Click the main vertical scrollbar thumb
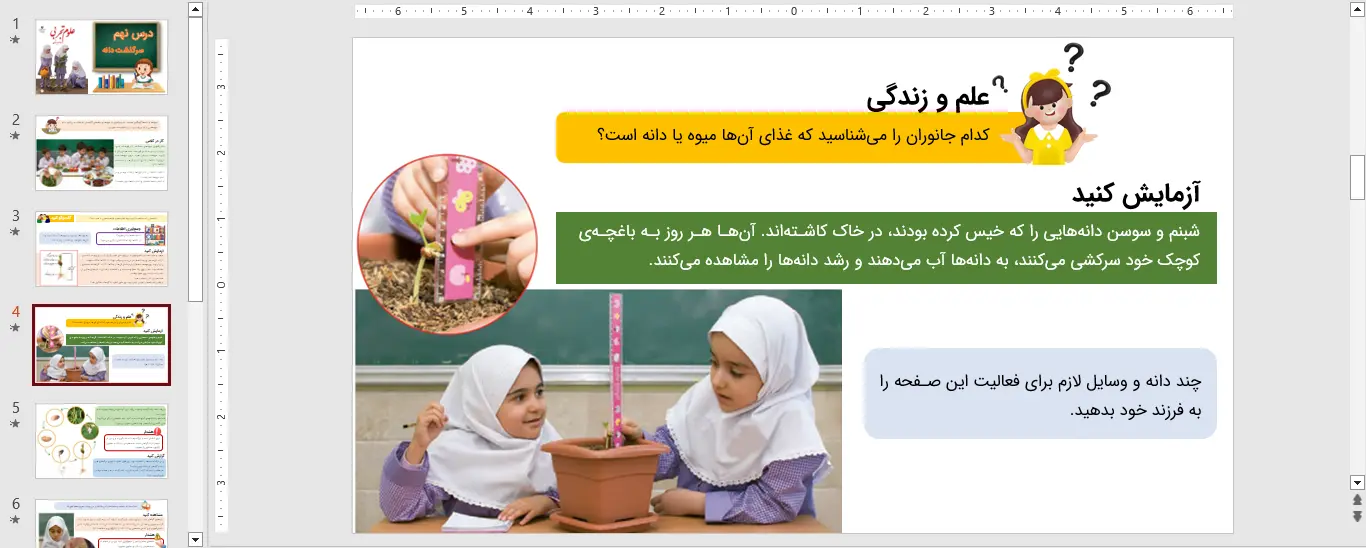The height and width of the screenshot is (548, 1366). pos(1357,177)
